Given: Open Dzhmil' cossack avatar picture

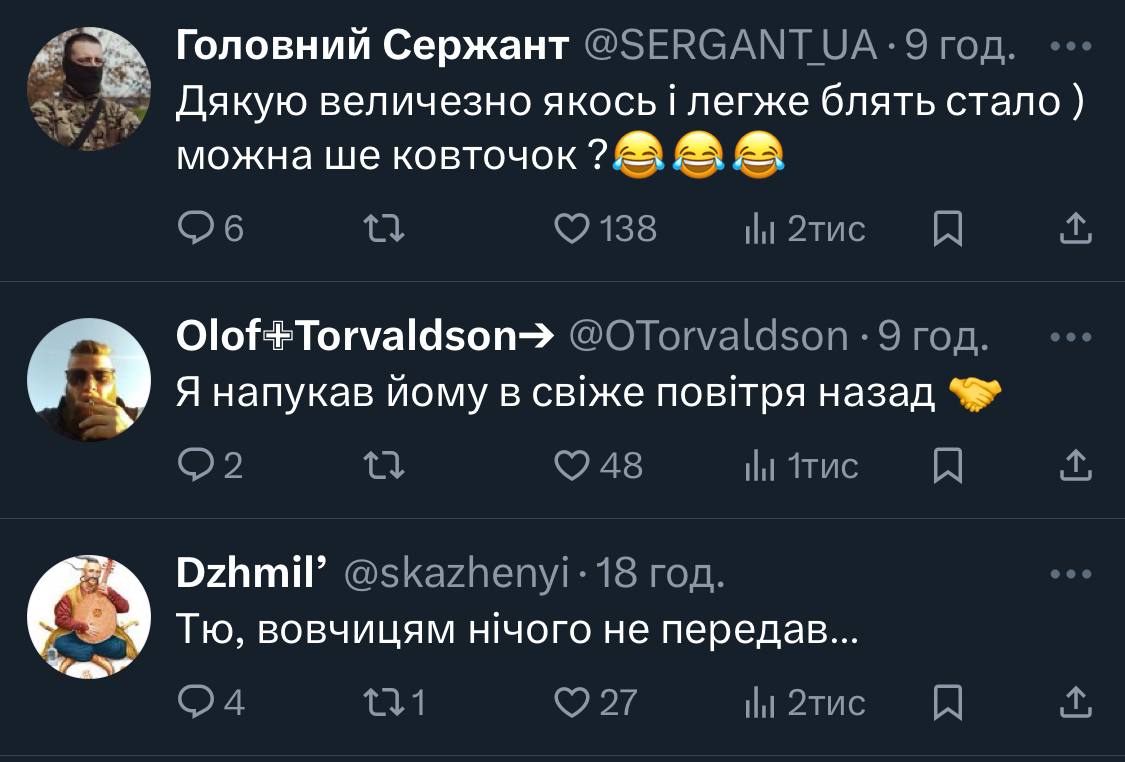Looking at the screenshot, I should coord(88,617).
